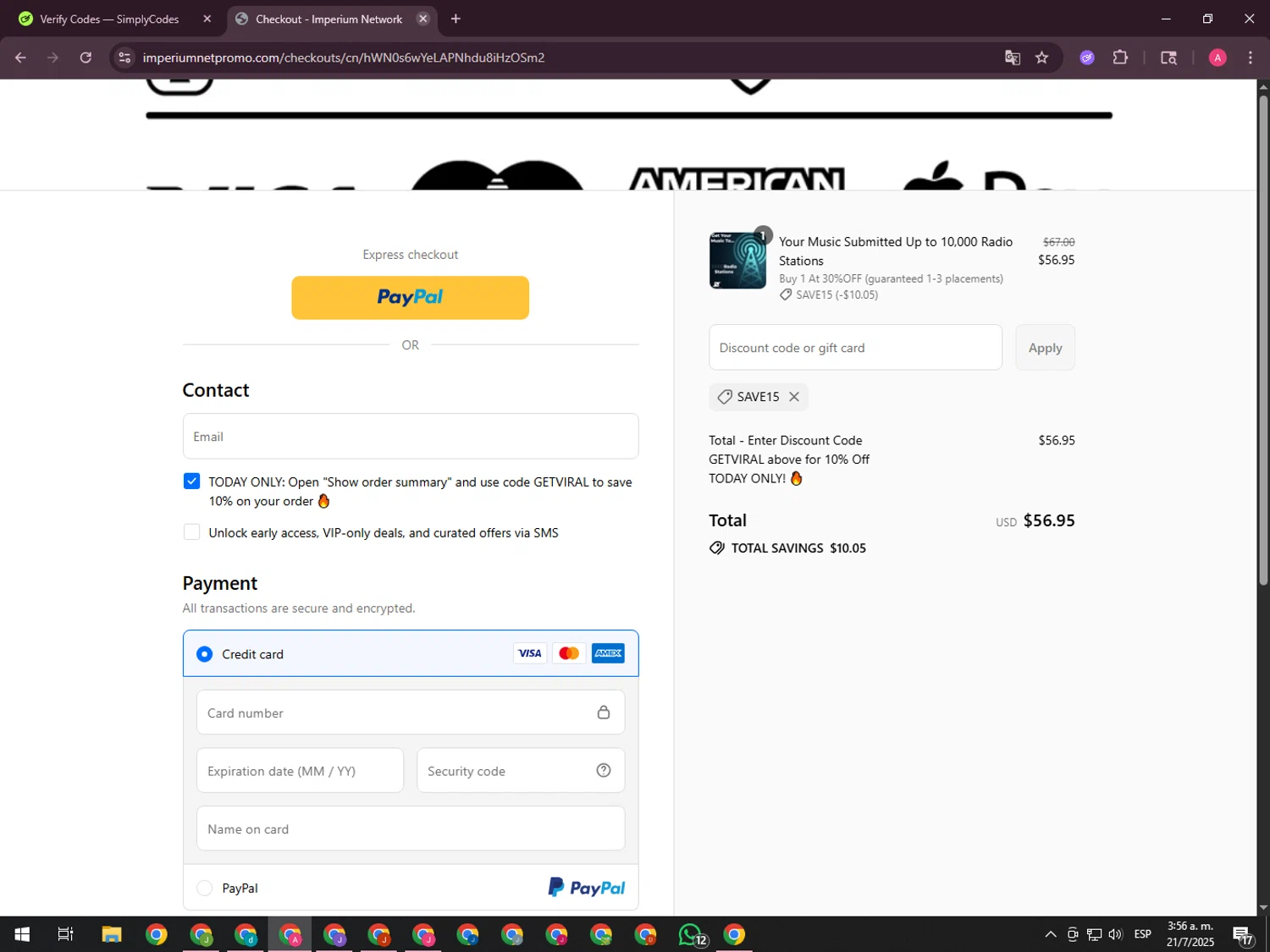Click the lock icon in card number field

pos(604,713)
